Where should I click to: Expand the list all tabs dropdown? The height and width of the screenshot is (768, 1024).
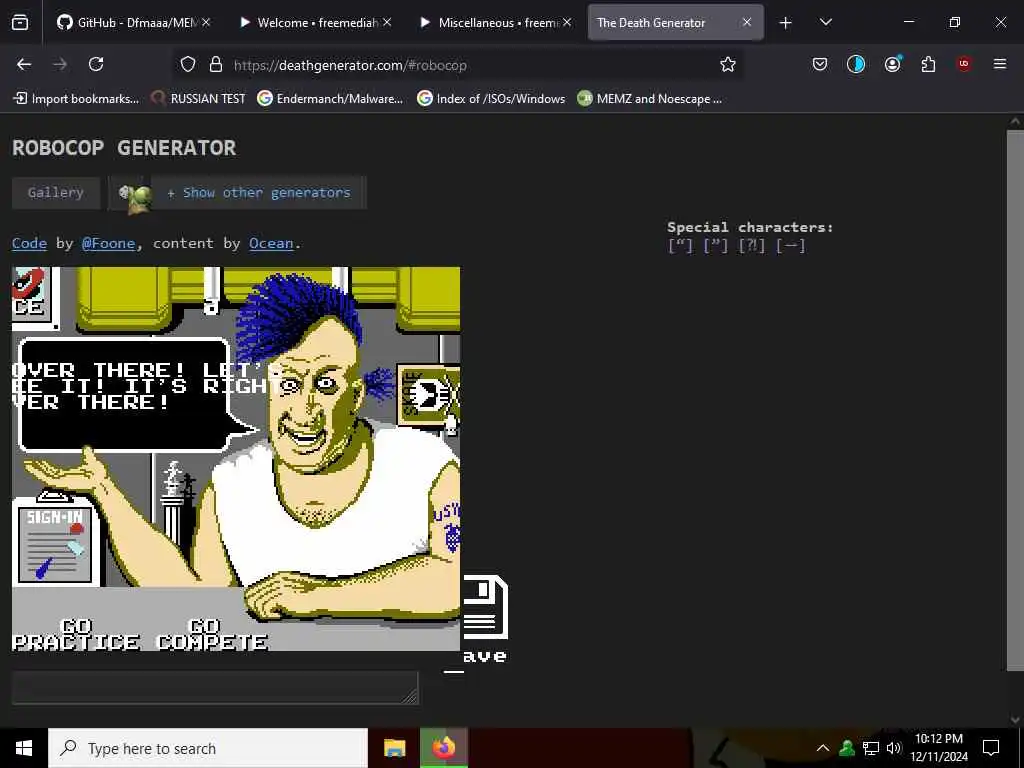pyautogui.click(x=825, y=22)
